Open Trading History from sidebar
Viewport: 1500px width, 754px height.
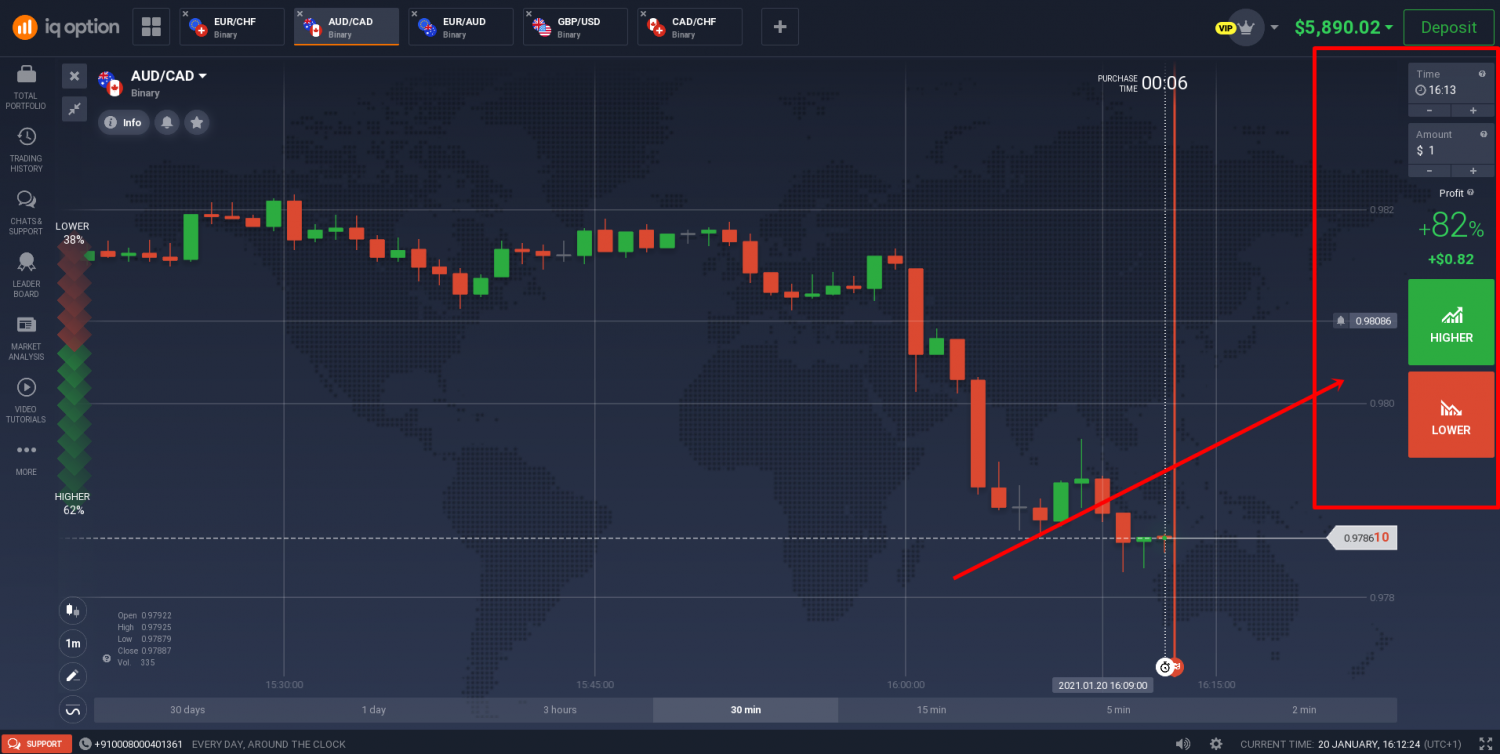point(27,137)
